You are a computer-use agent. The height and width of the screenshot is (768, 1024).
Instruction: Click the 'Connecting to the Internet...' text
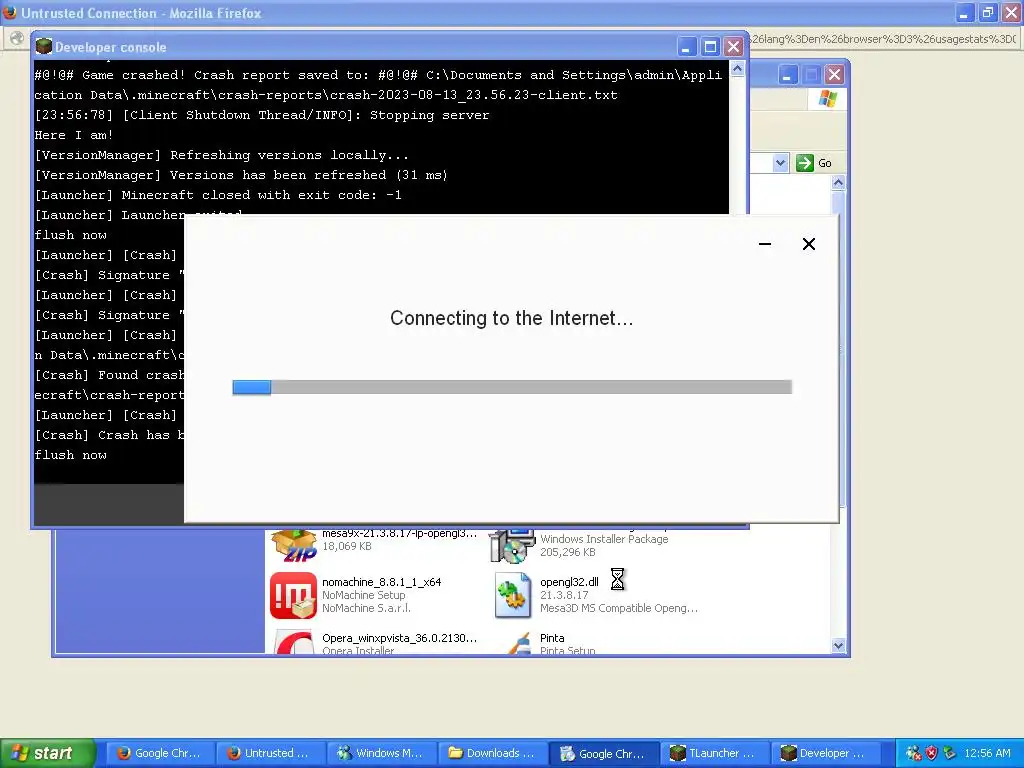[511, 318]
